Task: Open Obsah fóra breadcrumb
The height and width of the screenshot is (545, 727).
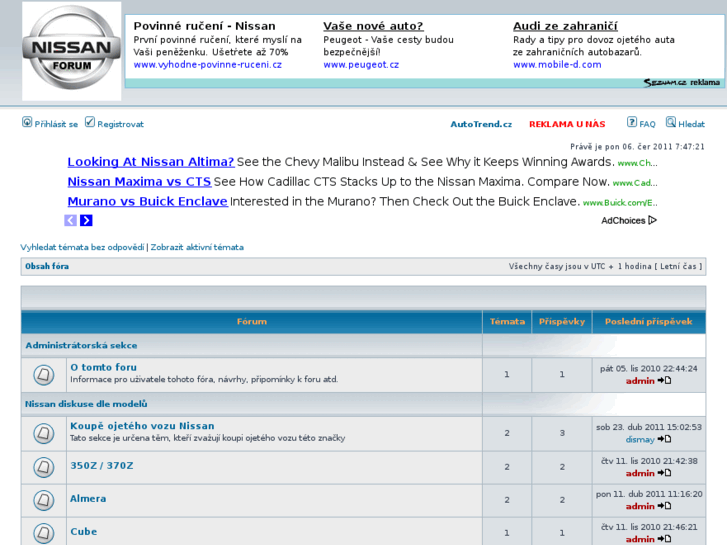Action: [x=47, y=266]
